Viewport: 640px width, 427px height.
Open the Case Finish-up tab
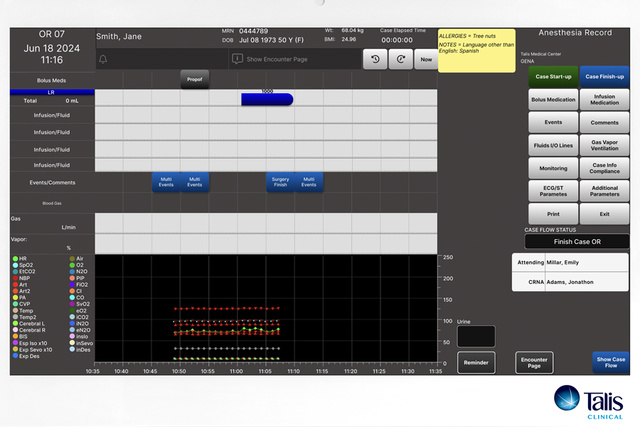[x=604, y=77]
